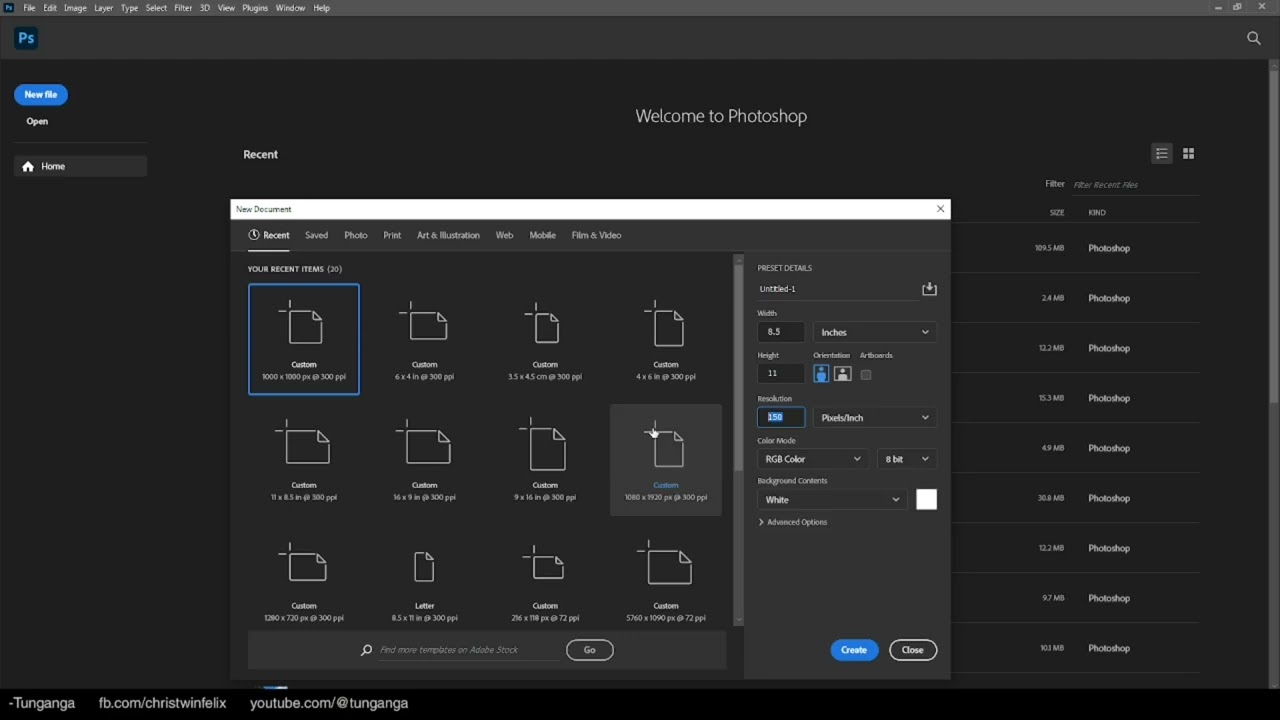Open the Filter menu
The height and width of the screenshot is (720, 1280).
(x=183, y=8)
